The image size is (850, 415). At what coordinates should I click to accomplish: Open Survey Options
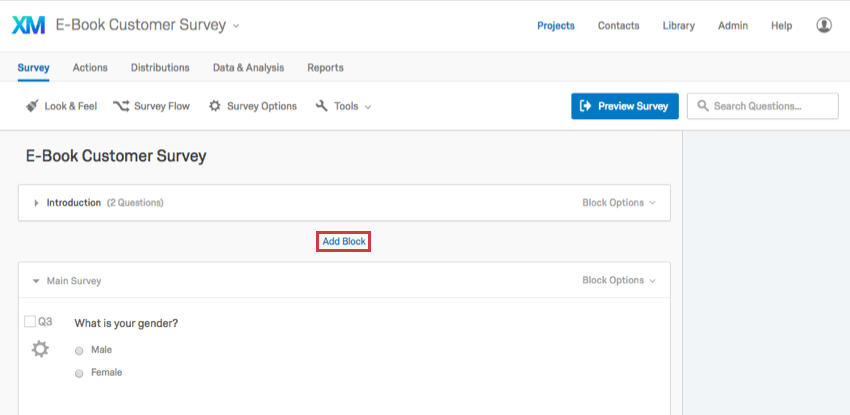pyautogui.click(x=253, y=106)
